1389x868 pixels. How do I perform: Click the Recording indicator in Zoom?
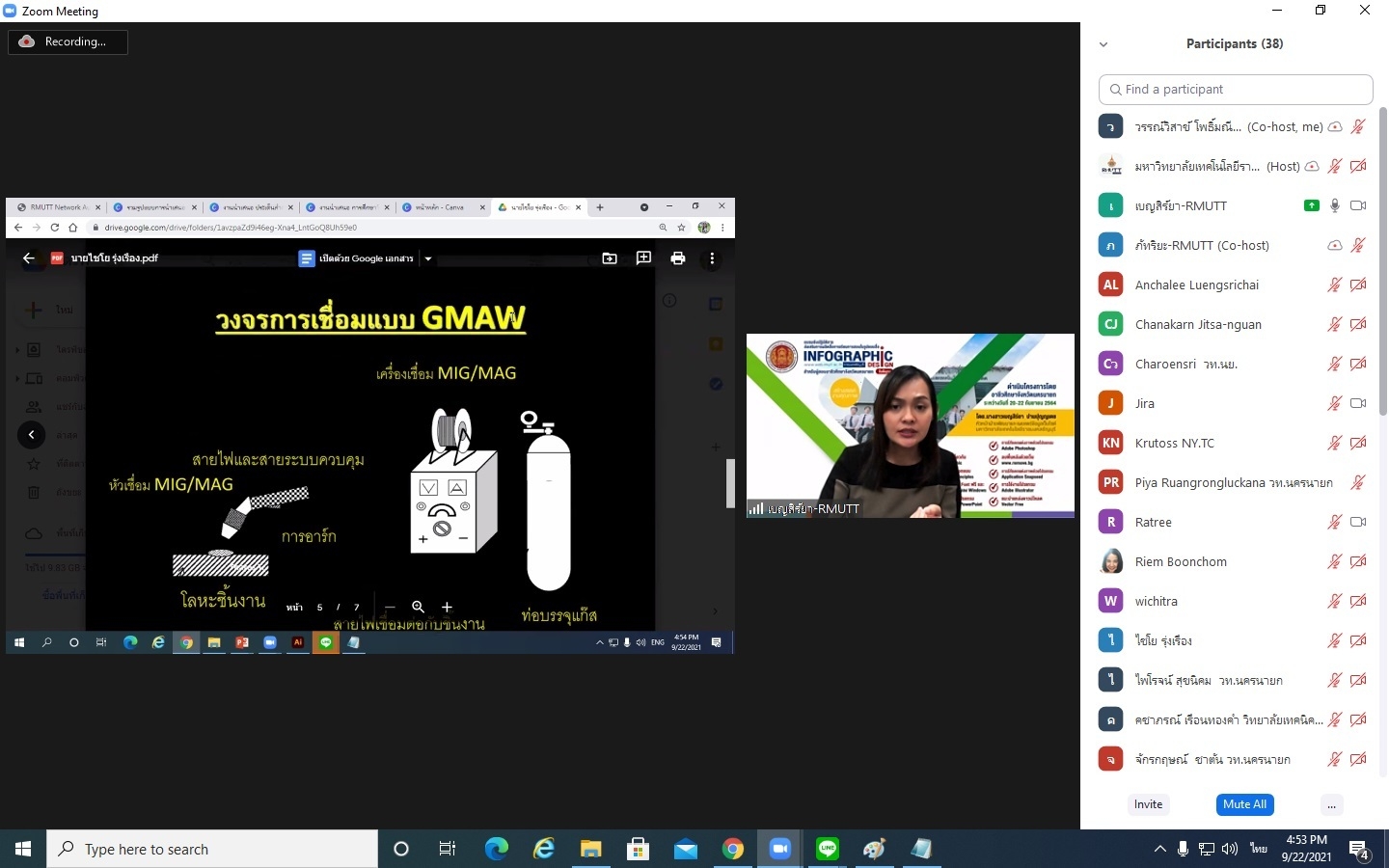pos(68,41)
